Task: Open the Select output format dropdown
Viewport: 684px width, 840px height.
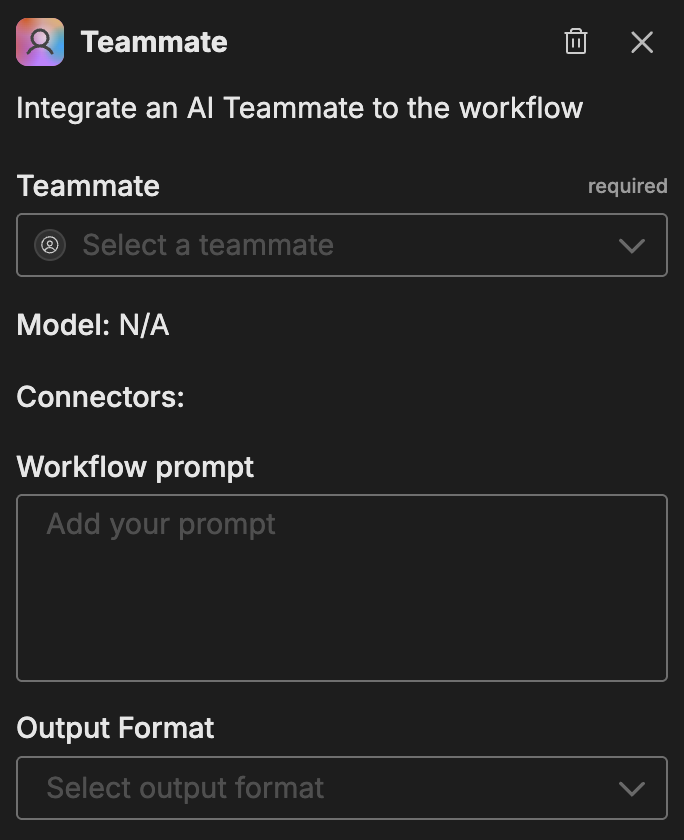Action: click(342, 788)
